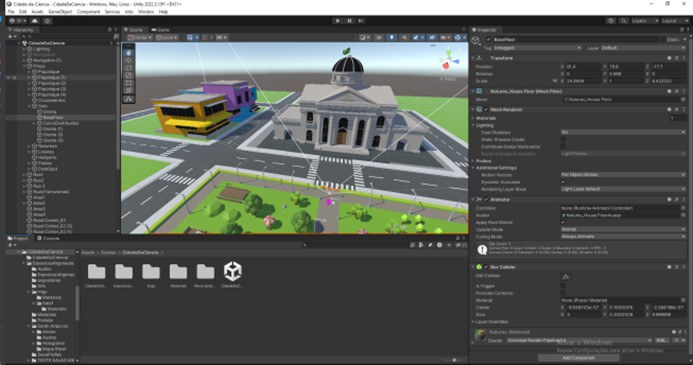Screen dimensions: 693x365
Task: Click the Pause button in the toolbar
Action: [x=350, y=21]
